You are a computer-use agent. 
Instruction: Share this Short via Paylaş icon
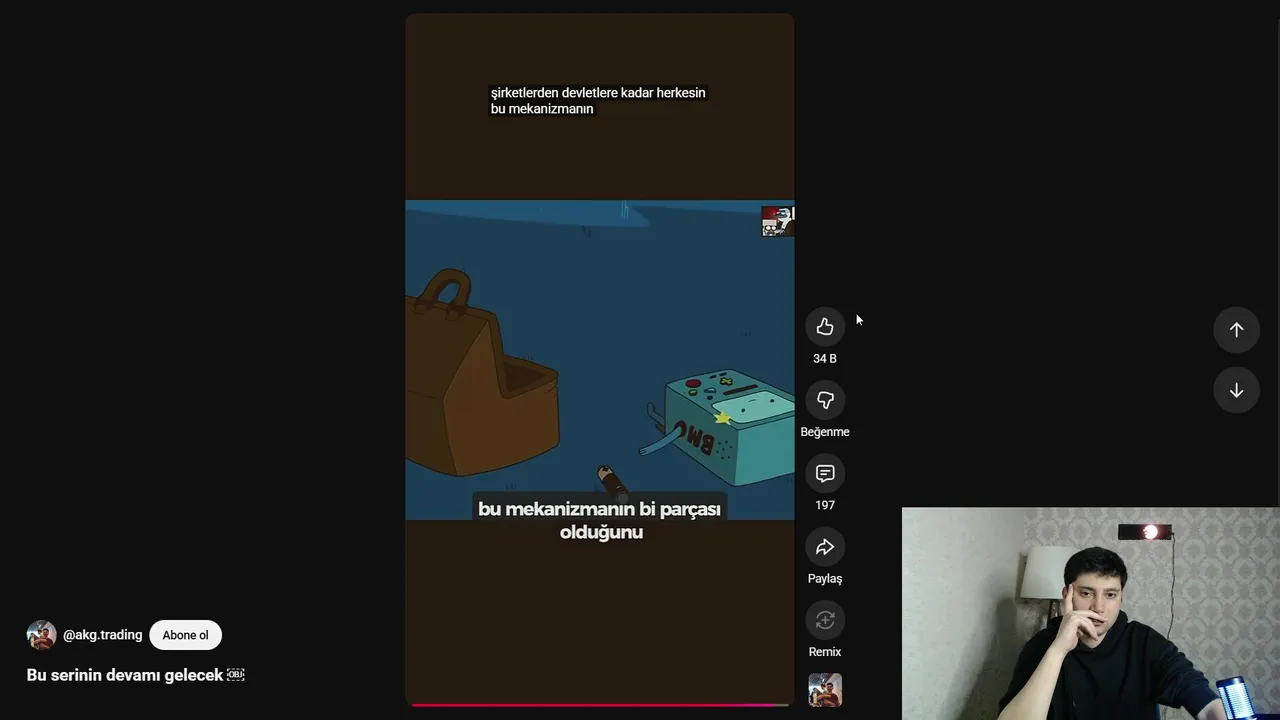point(825,547)
